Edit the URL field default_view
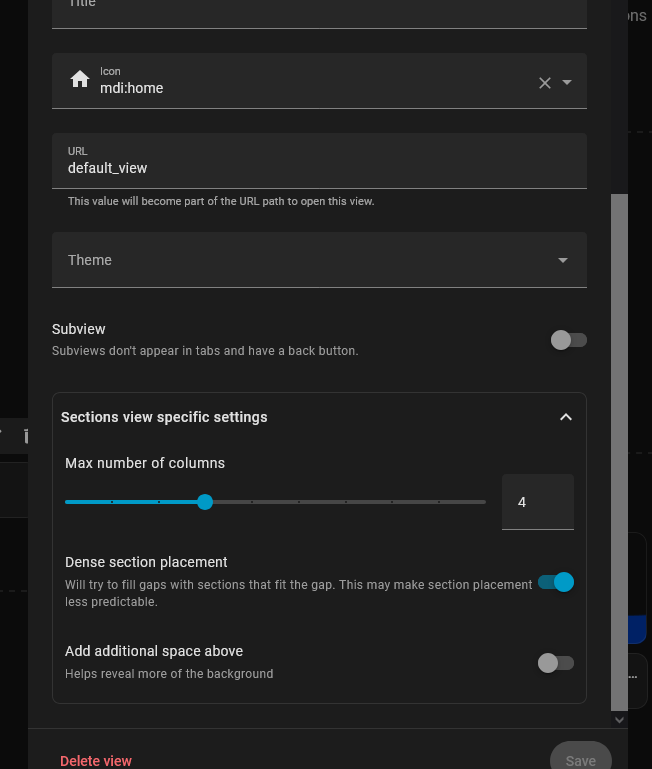Image resolution: width=652 pixels, height=769 pixels. (319, 161)
